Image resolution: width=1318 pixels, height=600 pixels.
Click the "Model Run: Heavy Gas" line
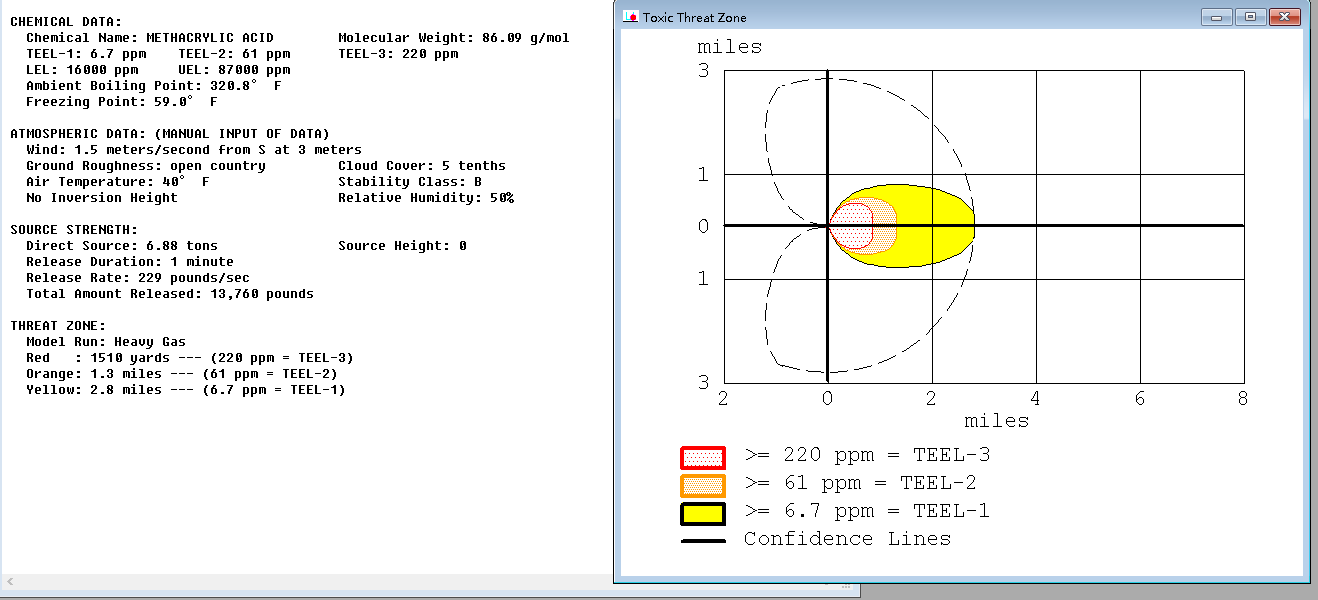[x=106, y=342]
